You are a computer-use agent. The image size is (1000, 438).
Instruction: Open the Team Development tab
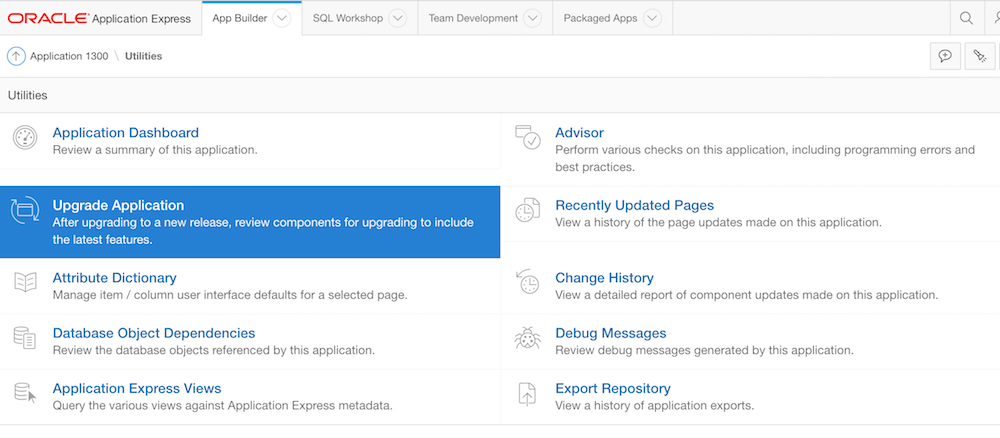pos(473,18)
